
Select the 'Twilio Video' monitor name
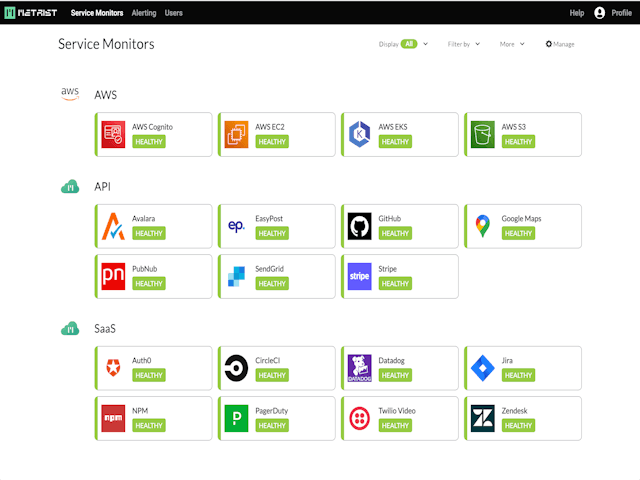397,411
